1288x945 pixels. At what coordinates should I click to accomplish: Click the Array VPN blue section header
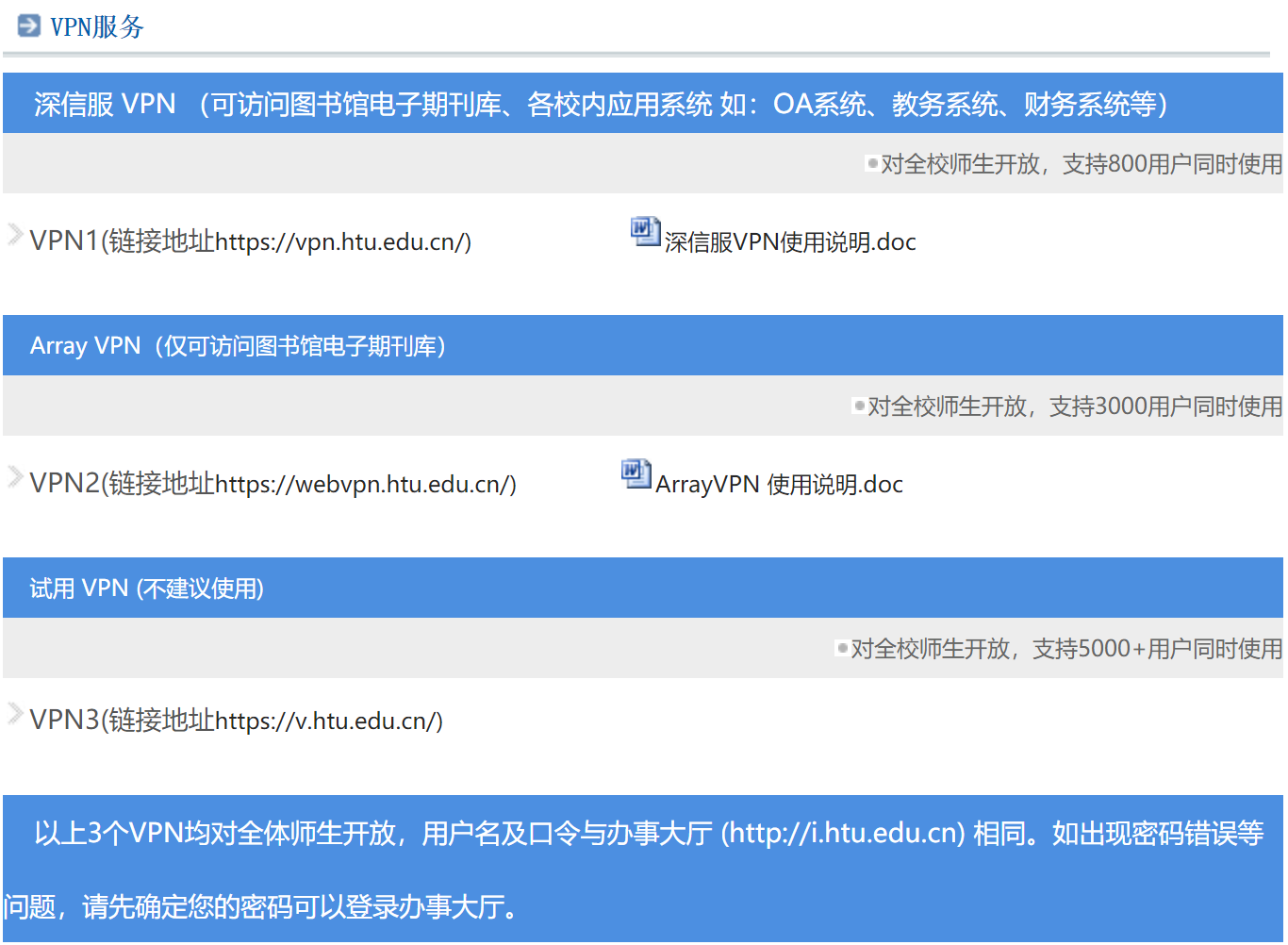click(238, 346)
